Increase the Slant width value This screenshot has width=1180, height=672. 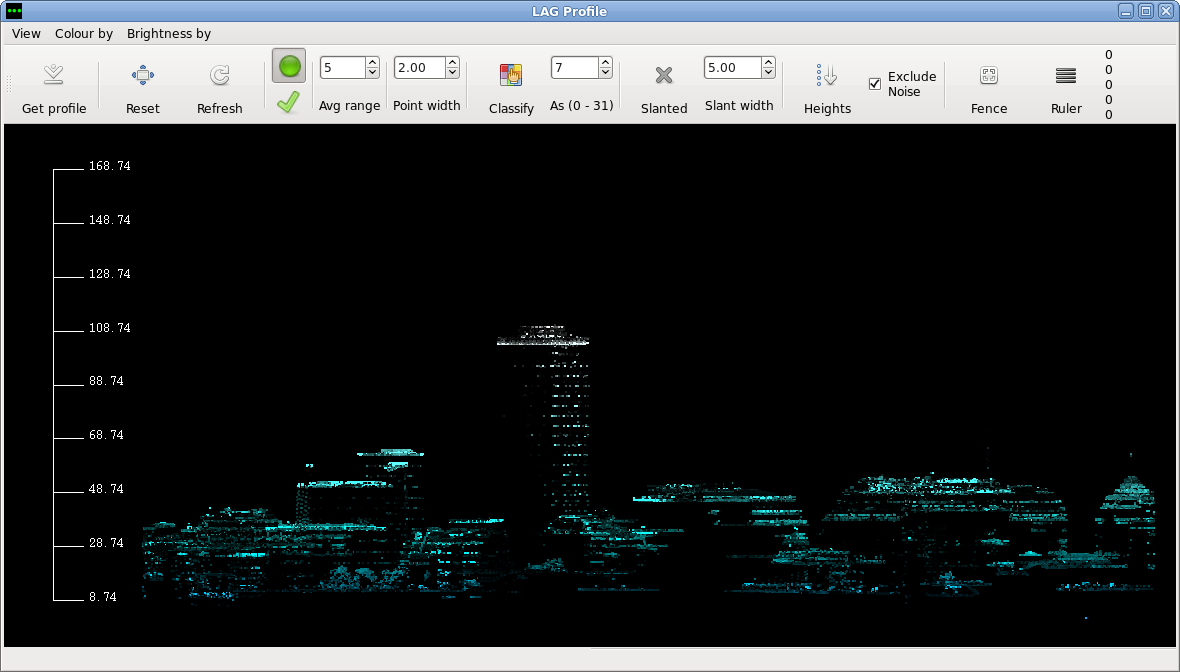point(768,62)
